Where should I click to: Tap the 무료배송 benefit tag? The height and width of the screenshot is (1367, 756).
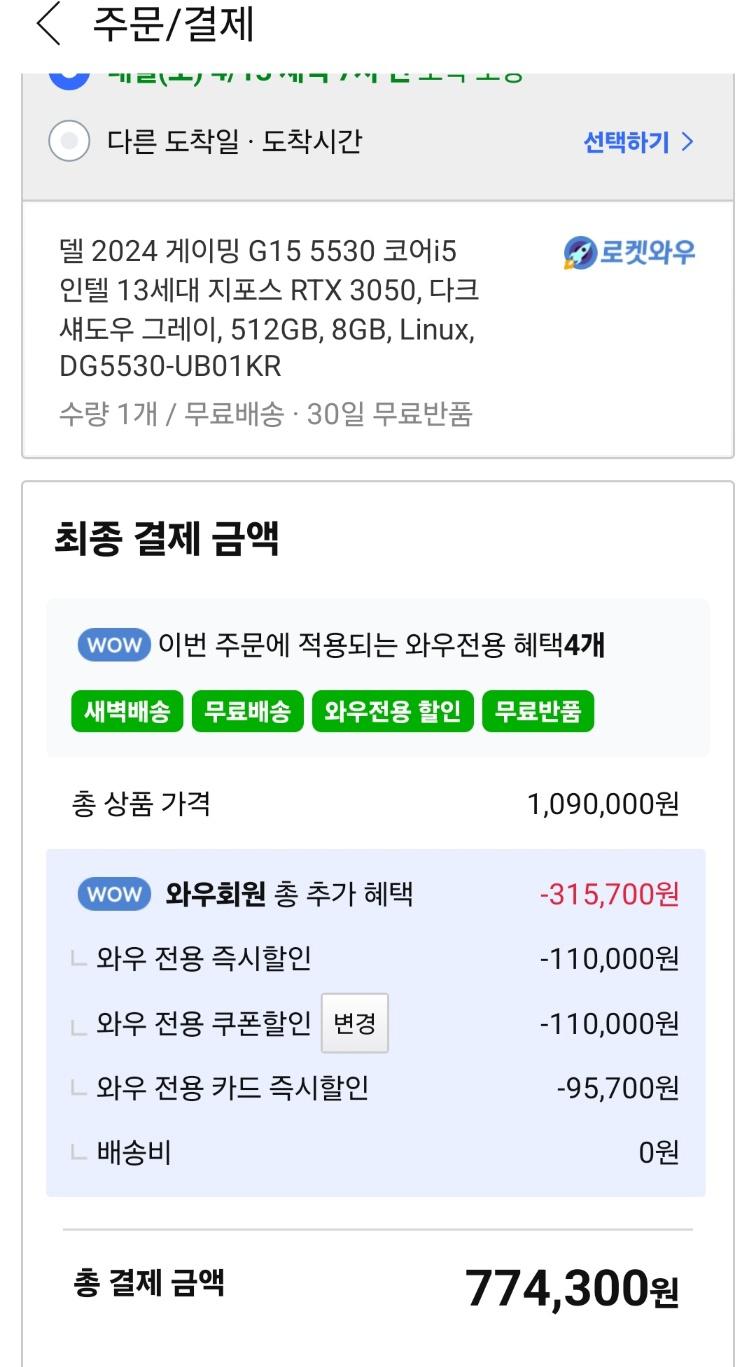[247, 712]
